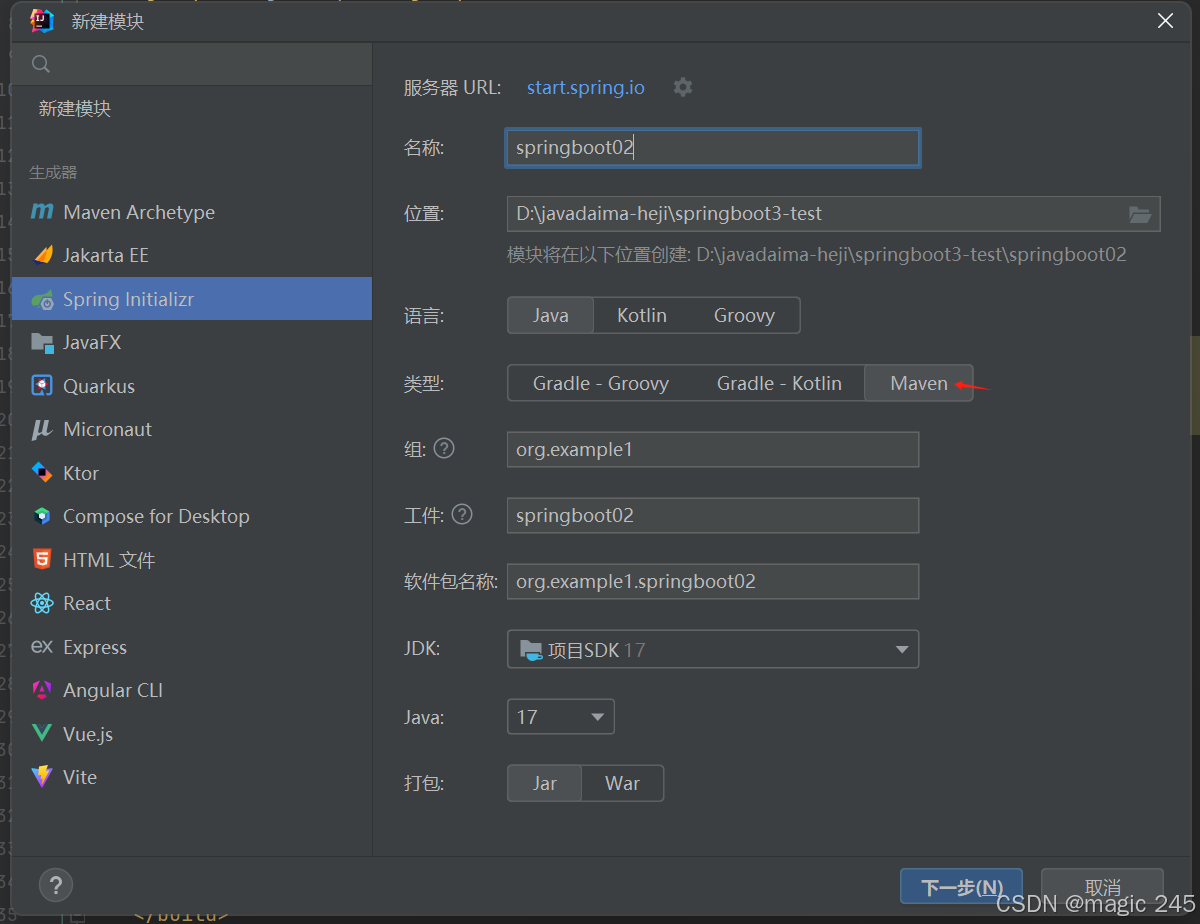Viewport: 1200px width, 924px height.
Task: Click the Micronaut mu icon
Action: tap(42, 429)
